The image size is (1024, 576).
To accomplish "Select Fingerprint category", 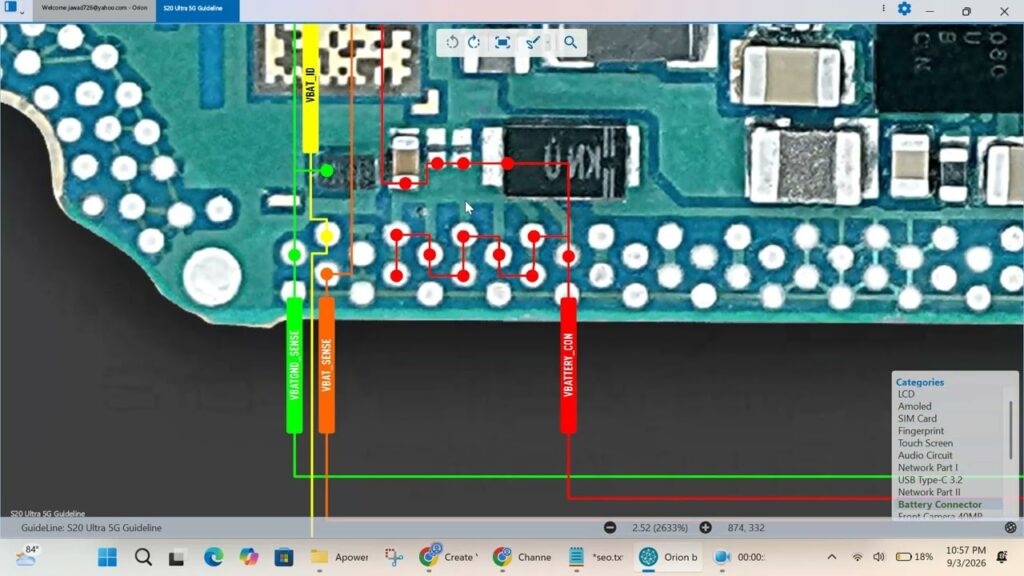I will [920, 431].
